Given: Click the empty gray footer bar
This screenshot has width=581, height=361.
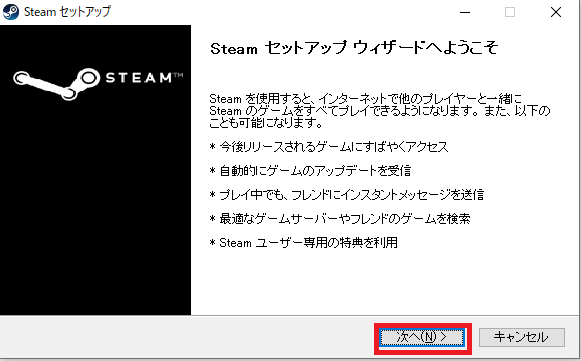Looking at the screenshot, I should (185, 337).
